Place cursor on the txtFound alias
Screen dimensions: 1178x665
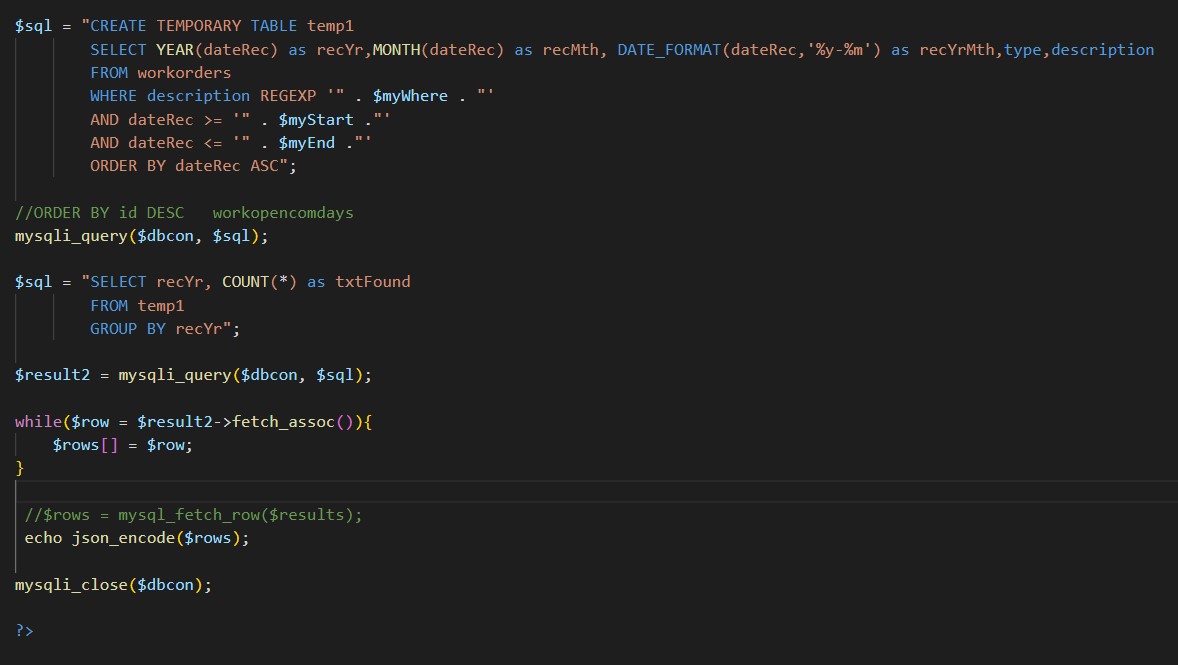372,282
